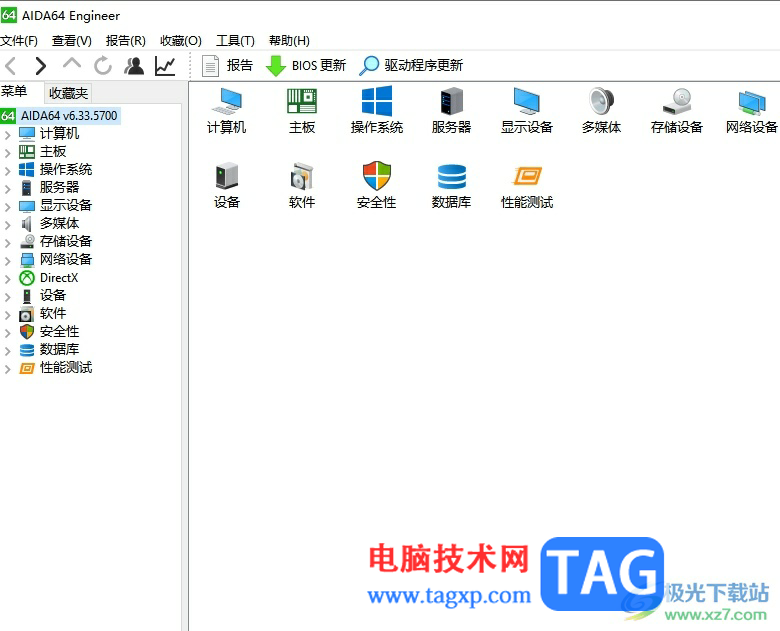Open the 网络设备 icon in main pane

click(752, 102)
